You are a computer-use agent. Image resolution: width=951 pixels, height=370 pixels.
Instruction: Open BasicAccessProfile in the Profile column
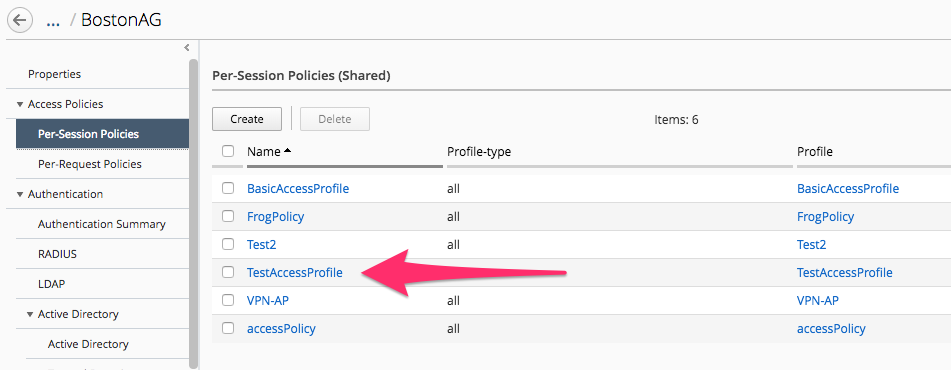click(x=848, y=189)
